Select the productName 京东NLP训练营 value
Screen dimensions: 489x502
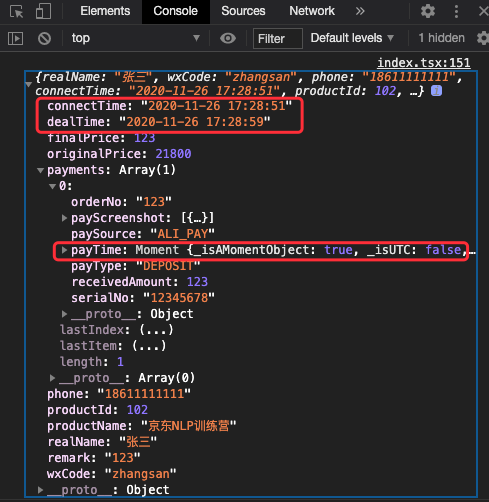189,426
